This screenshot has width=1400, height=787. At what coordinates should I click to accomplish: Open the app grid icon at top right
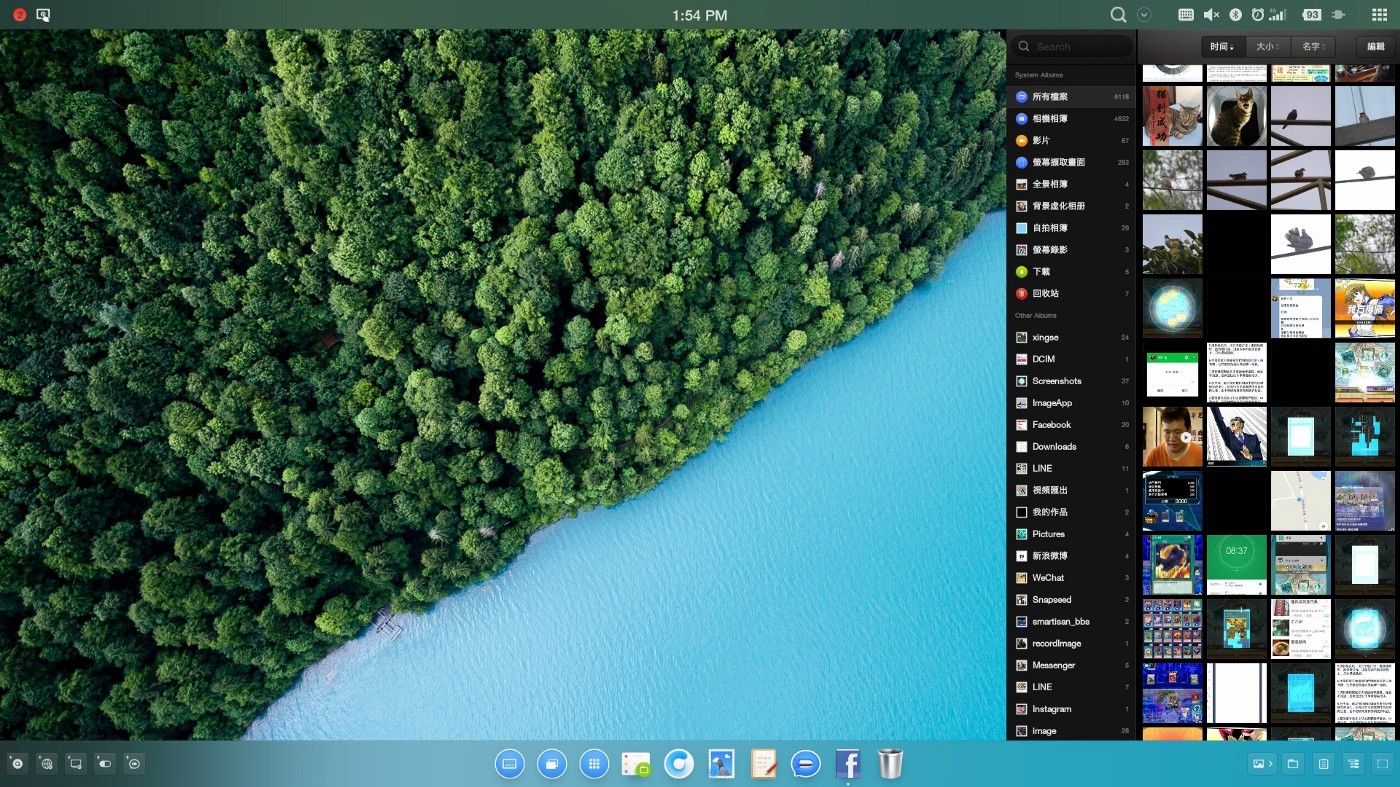tap(1379, 15)
